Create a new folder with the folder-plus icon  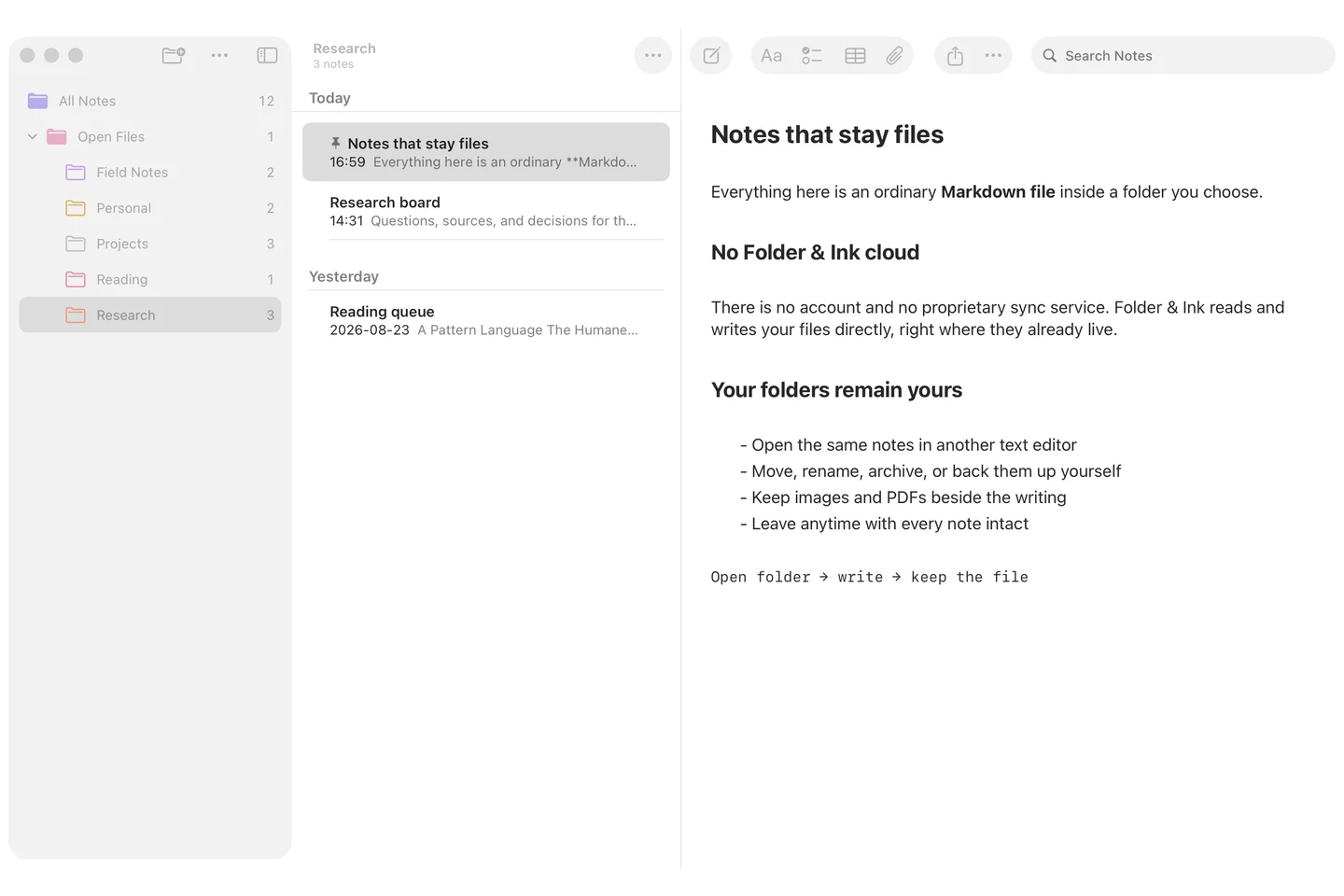(174, 55)
